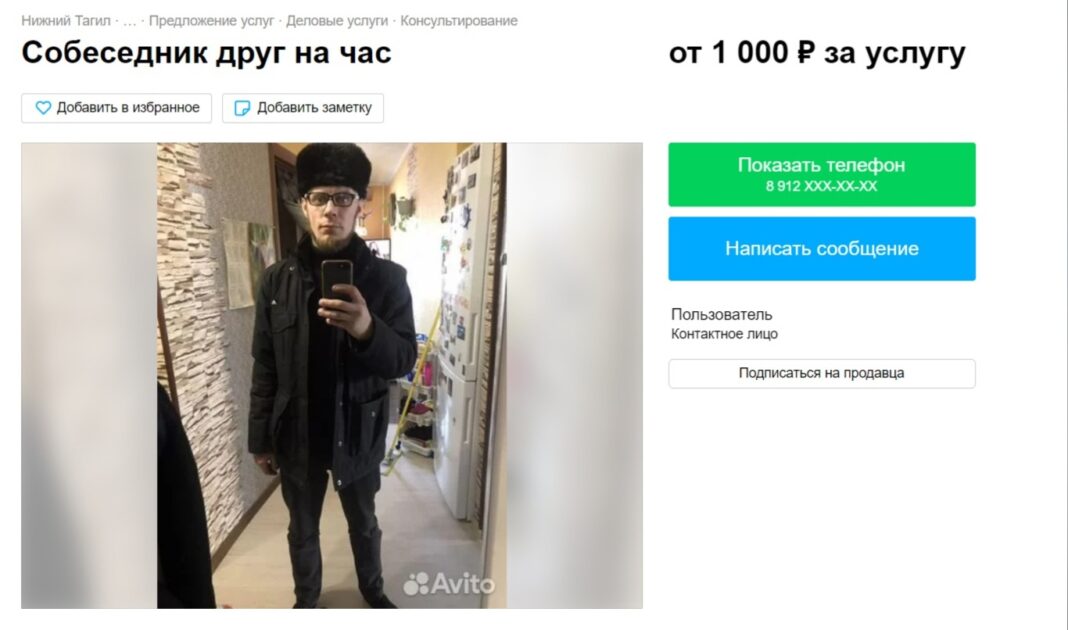Open the Деловые услуги breadcrumb category
Image resolution: width=1068 pixels, height=630 pixels.
[336, 21]
